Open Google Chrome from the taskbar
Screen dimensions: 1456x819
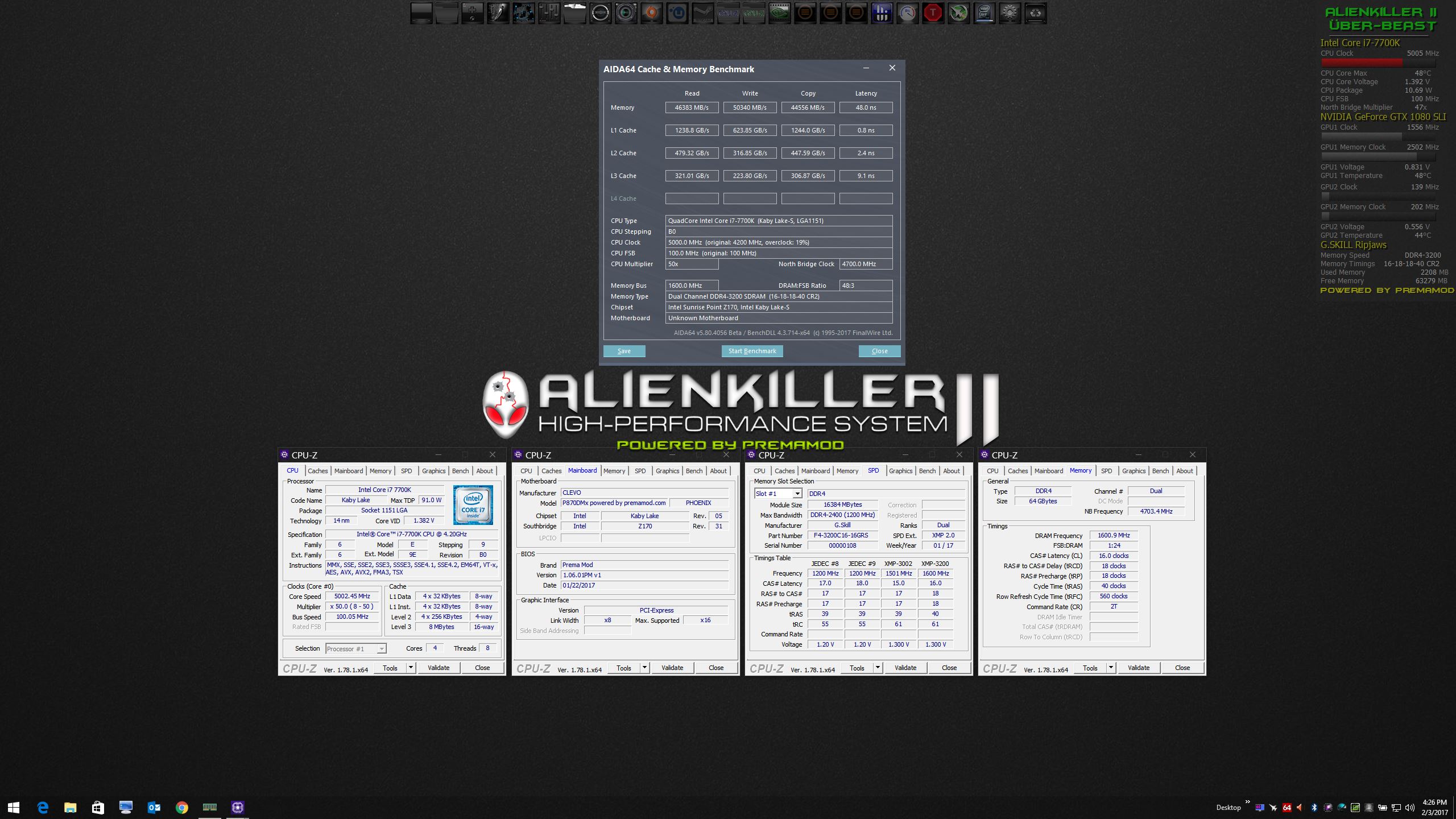181,808
